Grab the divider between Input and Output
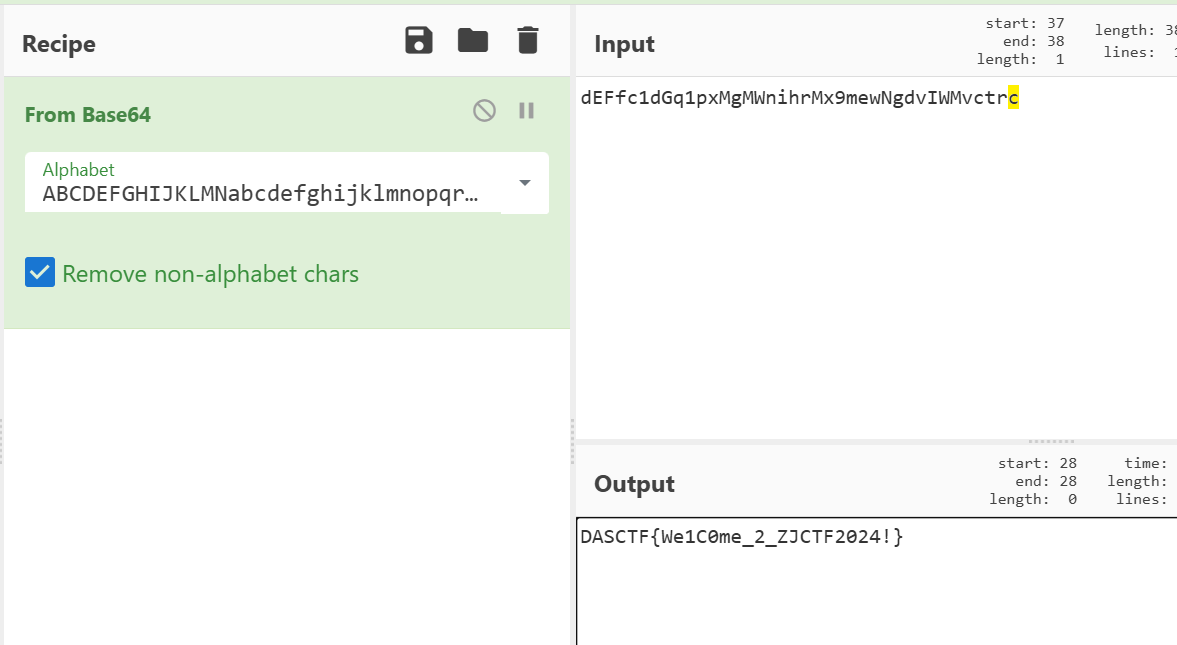 [1050, 441]
